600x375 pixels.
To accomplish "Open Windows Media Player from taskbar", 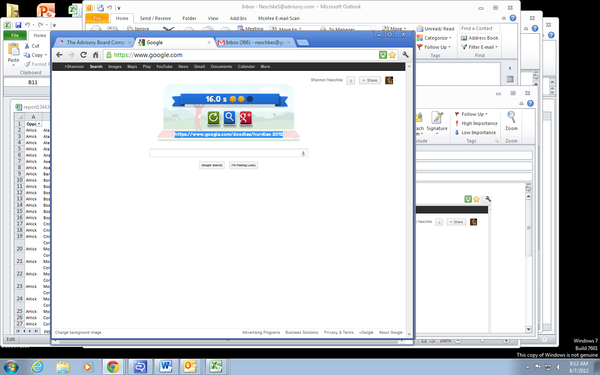I will tap(88, 367).
